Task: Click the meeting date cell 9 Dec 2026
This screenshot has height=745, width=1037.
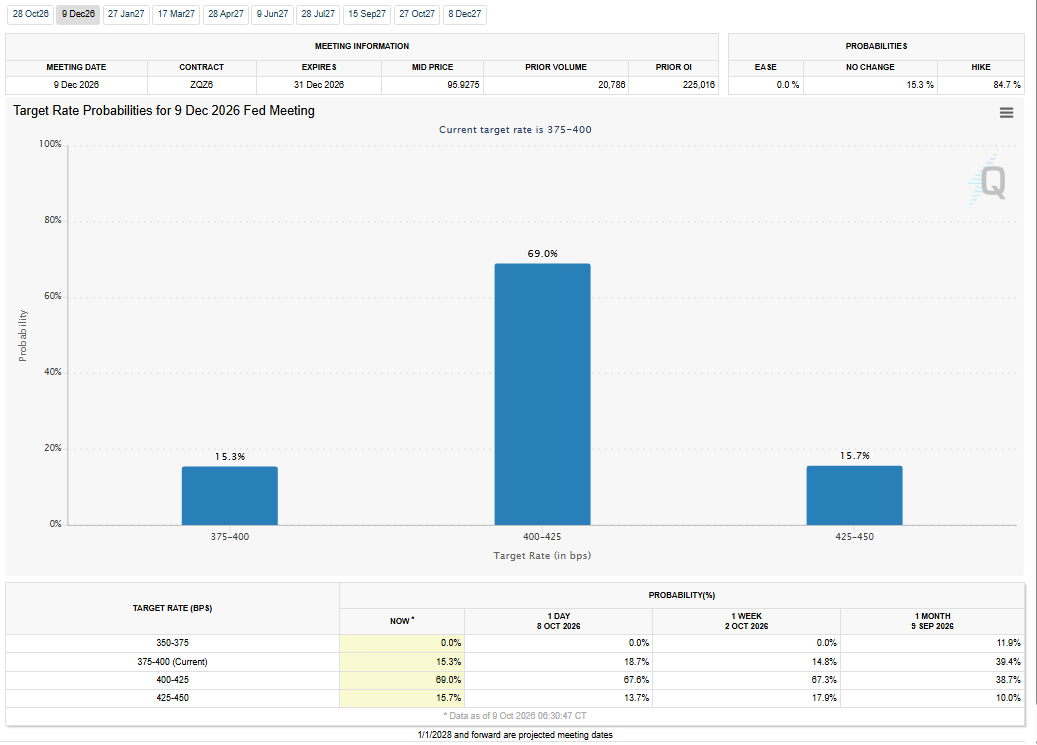Action: click(x=76, y=85)
